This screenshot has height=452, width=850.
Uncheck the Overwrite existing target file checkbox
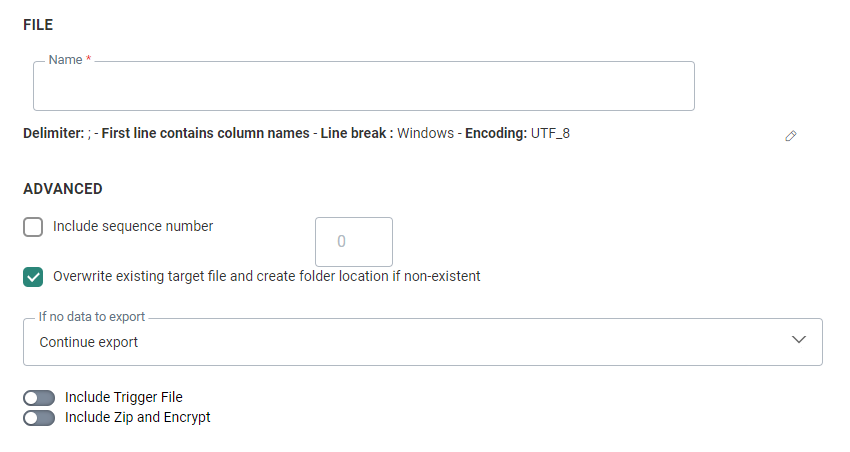click(x=33, y=276)
